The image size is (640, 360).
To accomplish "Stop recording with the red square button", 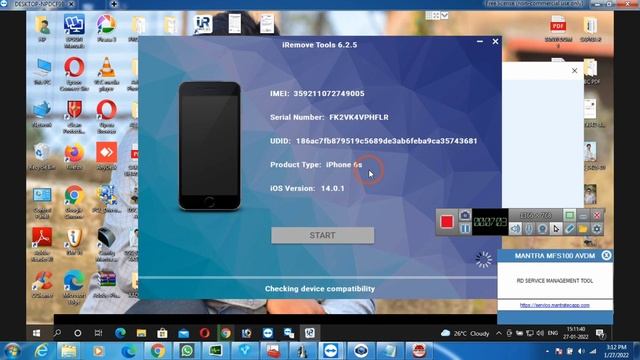I will tap(447, 222).
